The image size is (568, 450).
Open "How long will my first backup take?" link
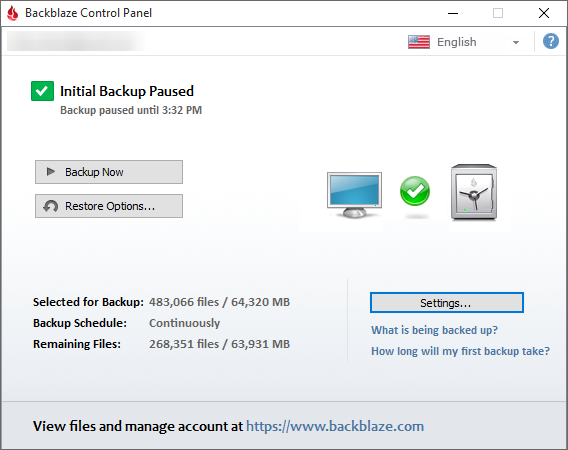(x=460, y=351)
